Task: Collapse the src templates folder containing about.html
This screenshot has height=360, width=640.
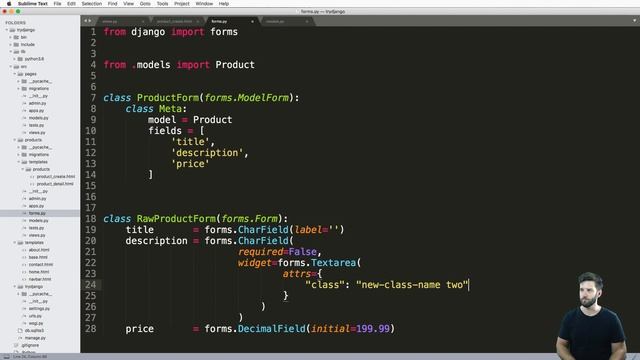Action: [15, 243]
